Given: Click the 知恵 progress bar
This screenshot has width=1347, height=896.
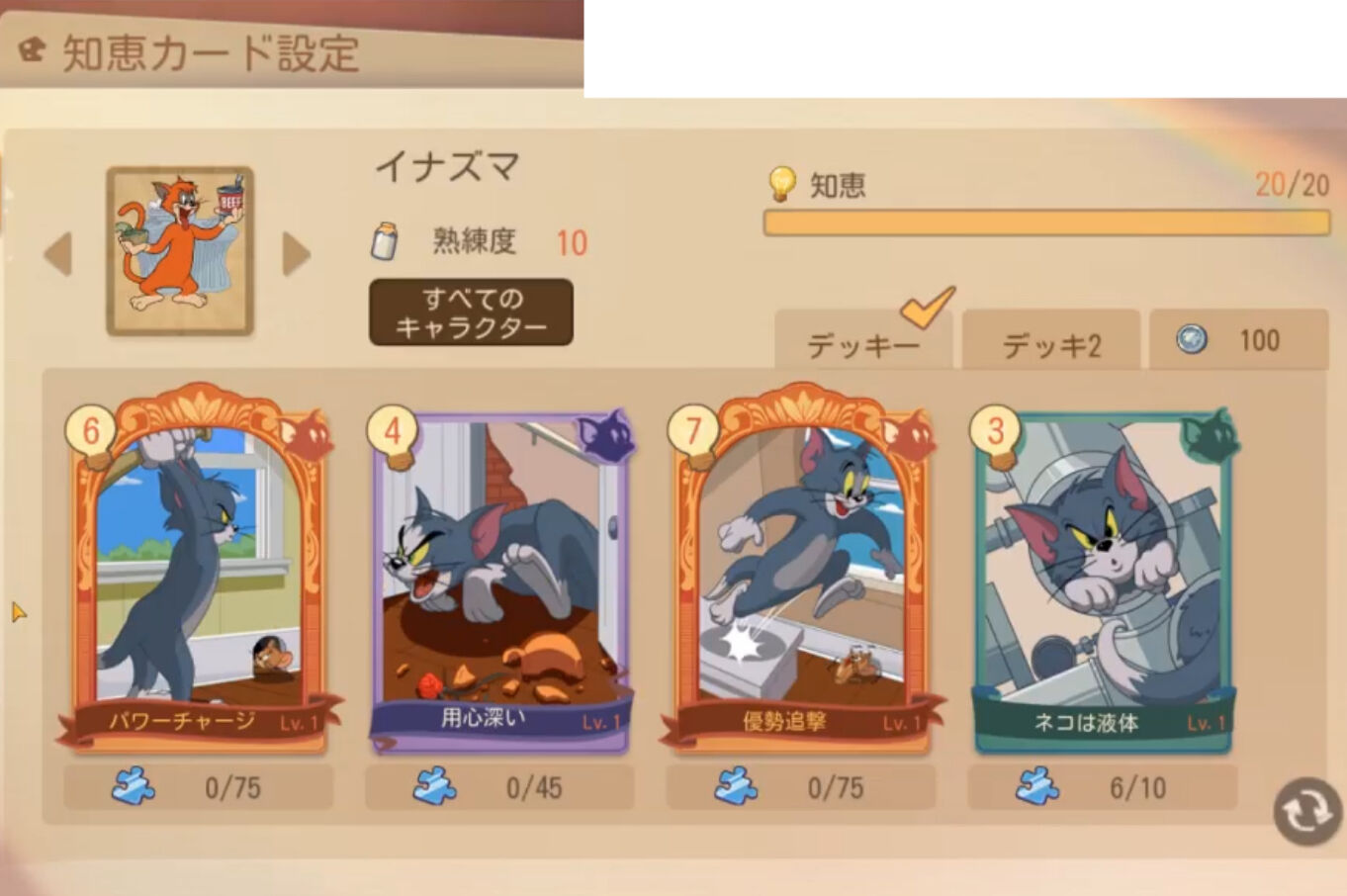Looking at the screenshot, I should coord(1046,223).
